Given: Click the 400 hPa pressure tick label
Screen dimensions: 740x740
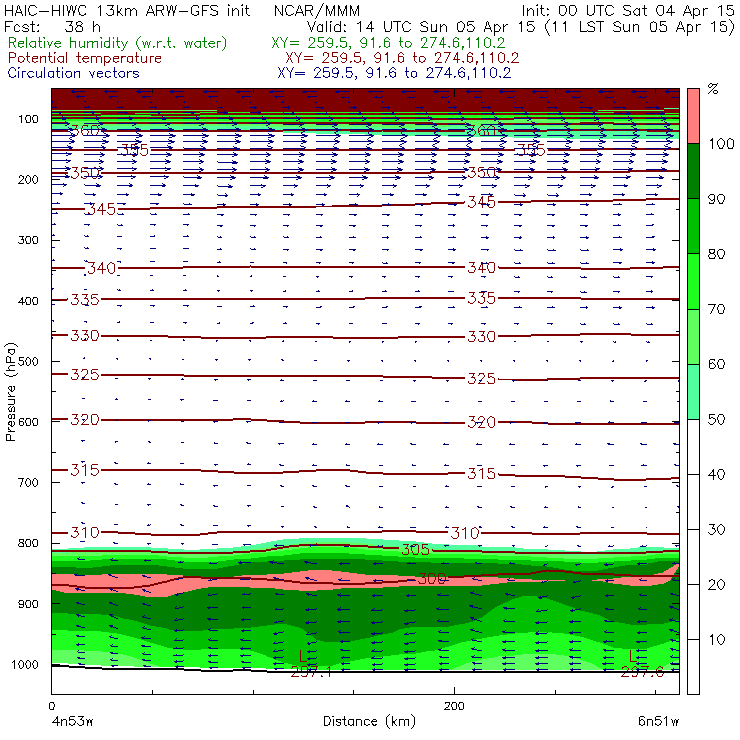Looking at the screenshot, I should coord(28,301).
